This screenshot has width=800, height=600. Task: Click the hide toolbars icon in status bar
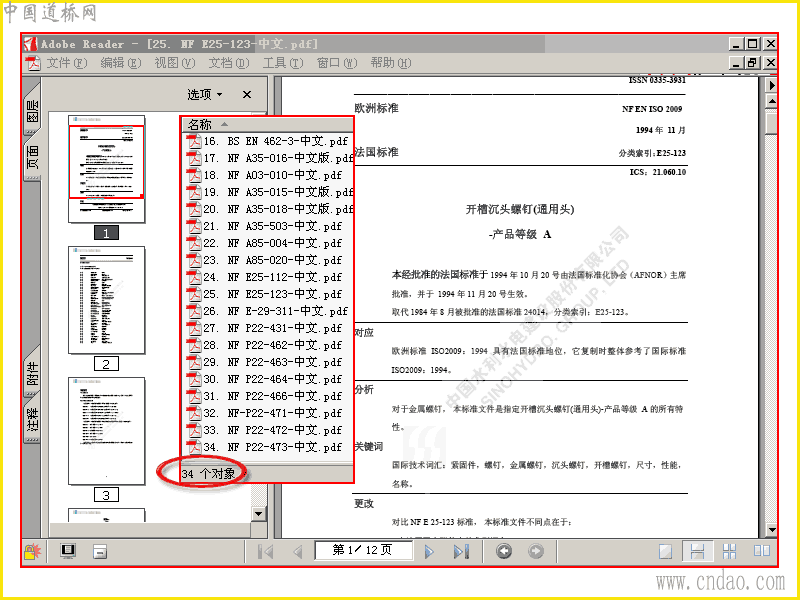(x=100, y=551)
